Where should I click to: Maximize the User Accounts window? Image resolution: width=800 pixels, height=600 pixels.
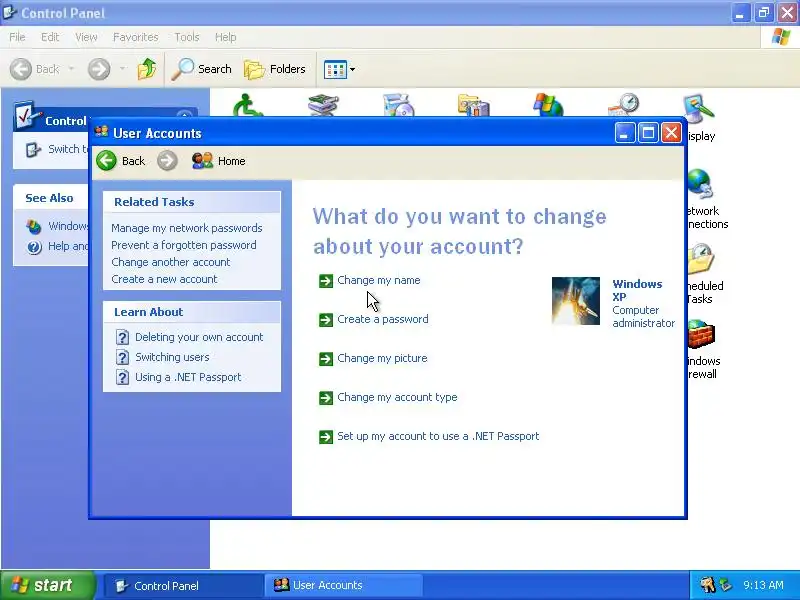point(648,133)
